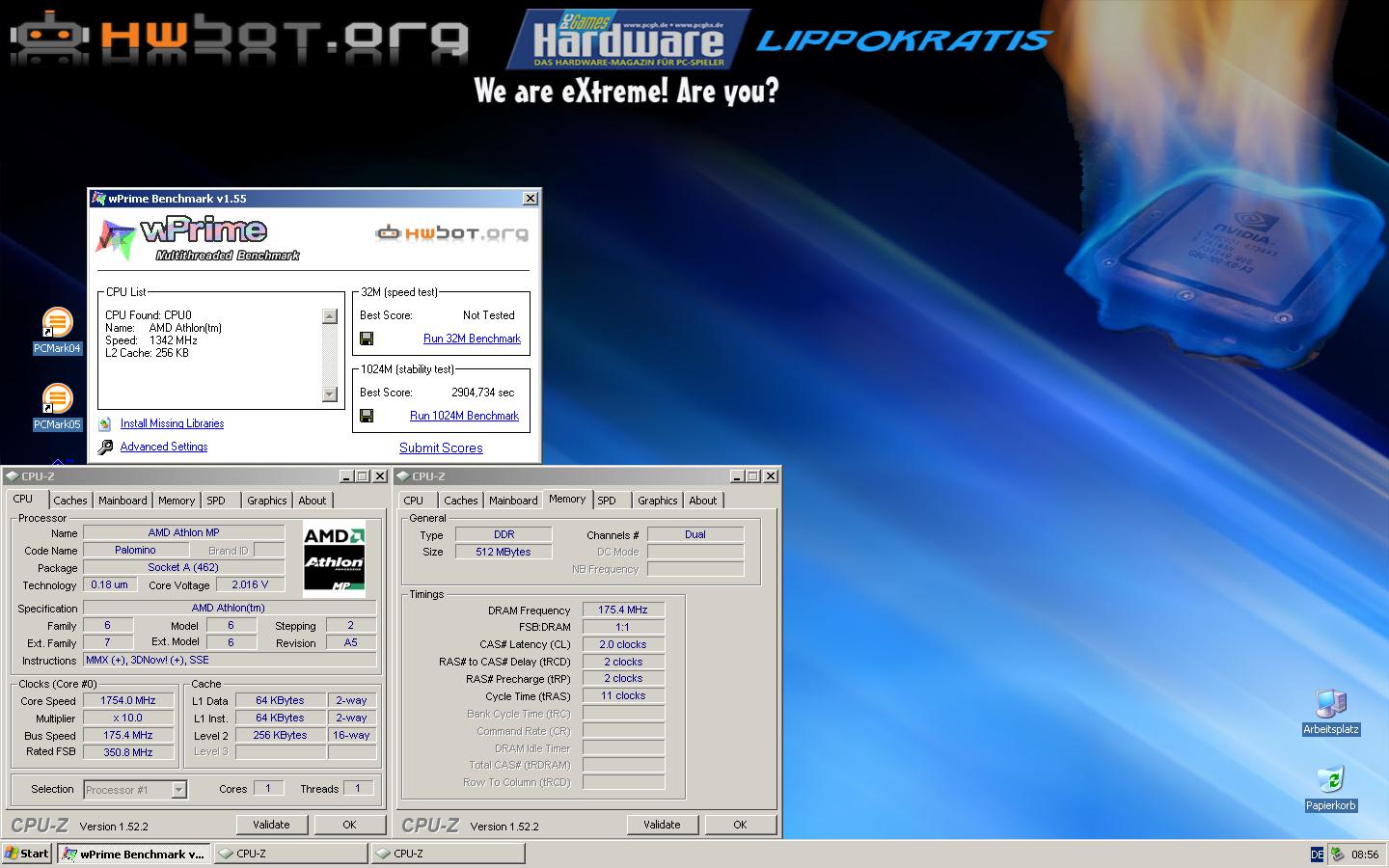1389x868 pixels.
Task: Click the Install Missing Libraries icon
Action: [105, 423]
